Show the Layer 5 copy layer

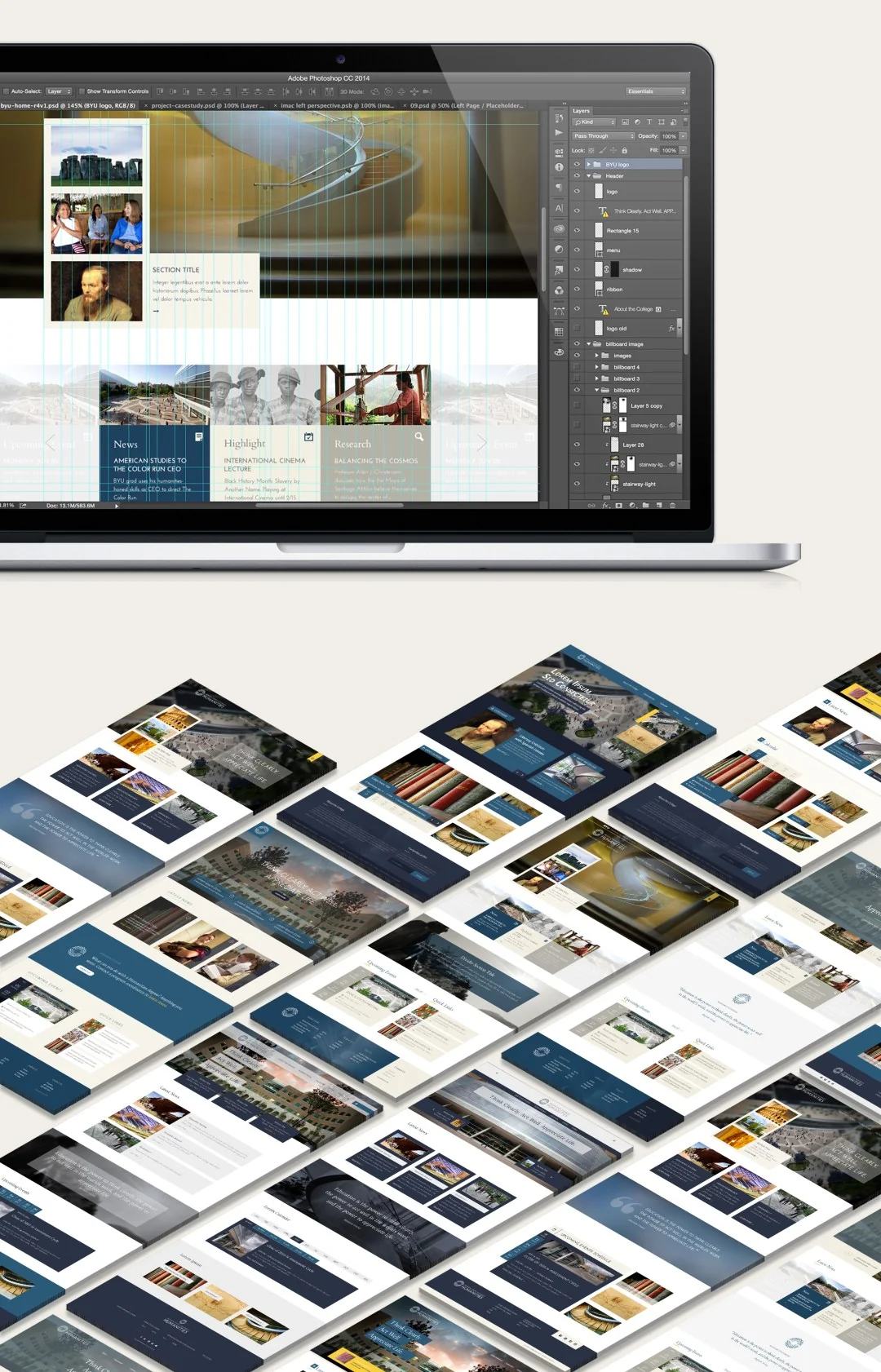pyautogui.click(x=577, y=405)
